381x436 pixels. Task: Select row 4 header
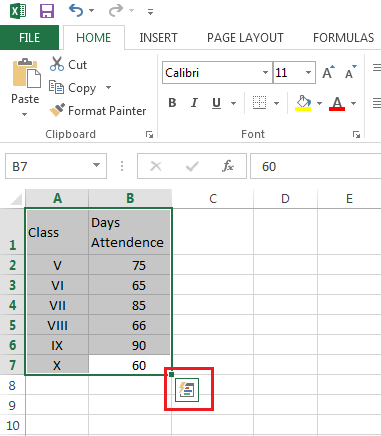12,305
